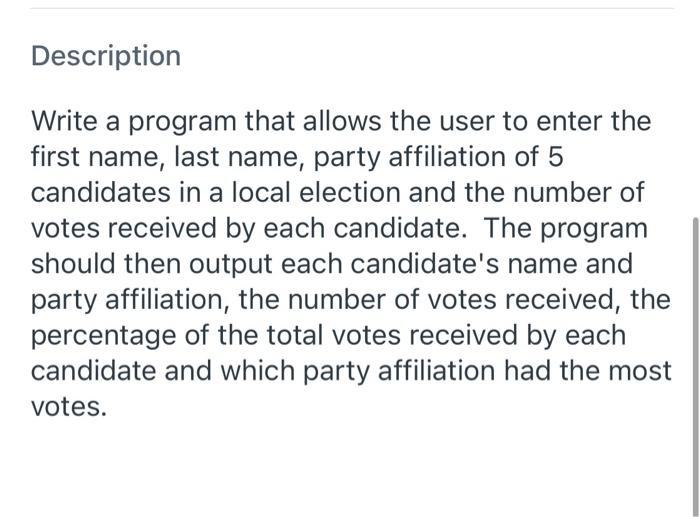This screenshot has height=517, width=700.
Task: Click the word "should" starting fifth line
Action: [73, 264]
